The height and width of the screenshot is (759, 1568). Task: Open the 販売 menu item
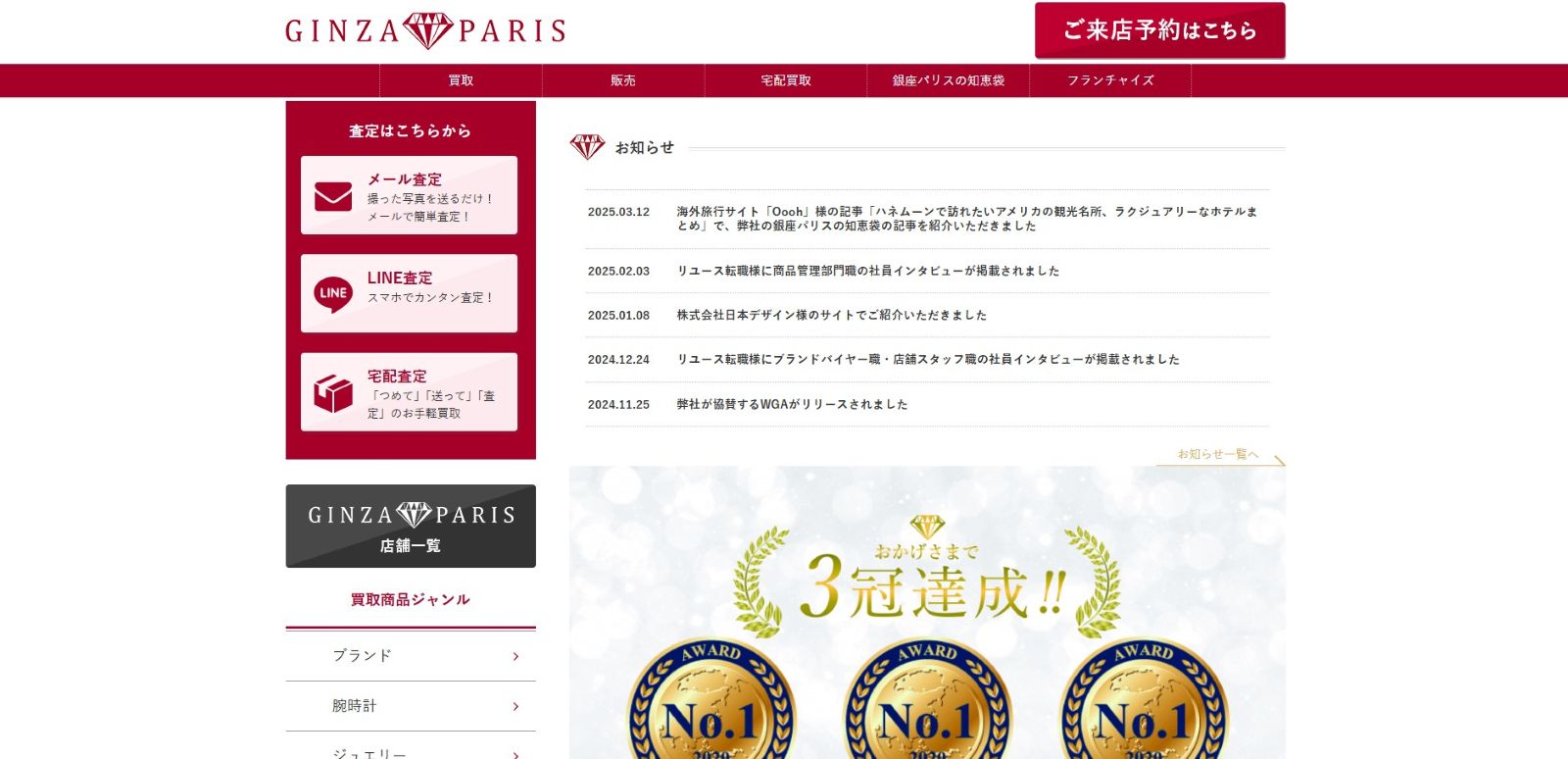623,80
